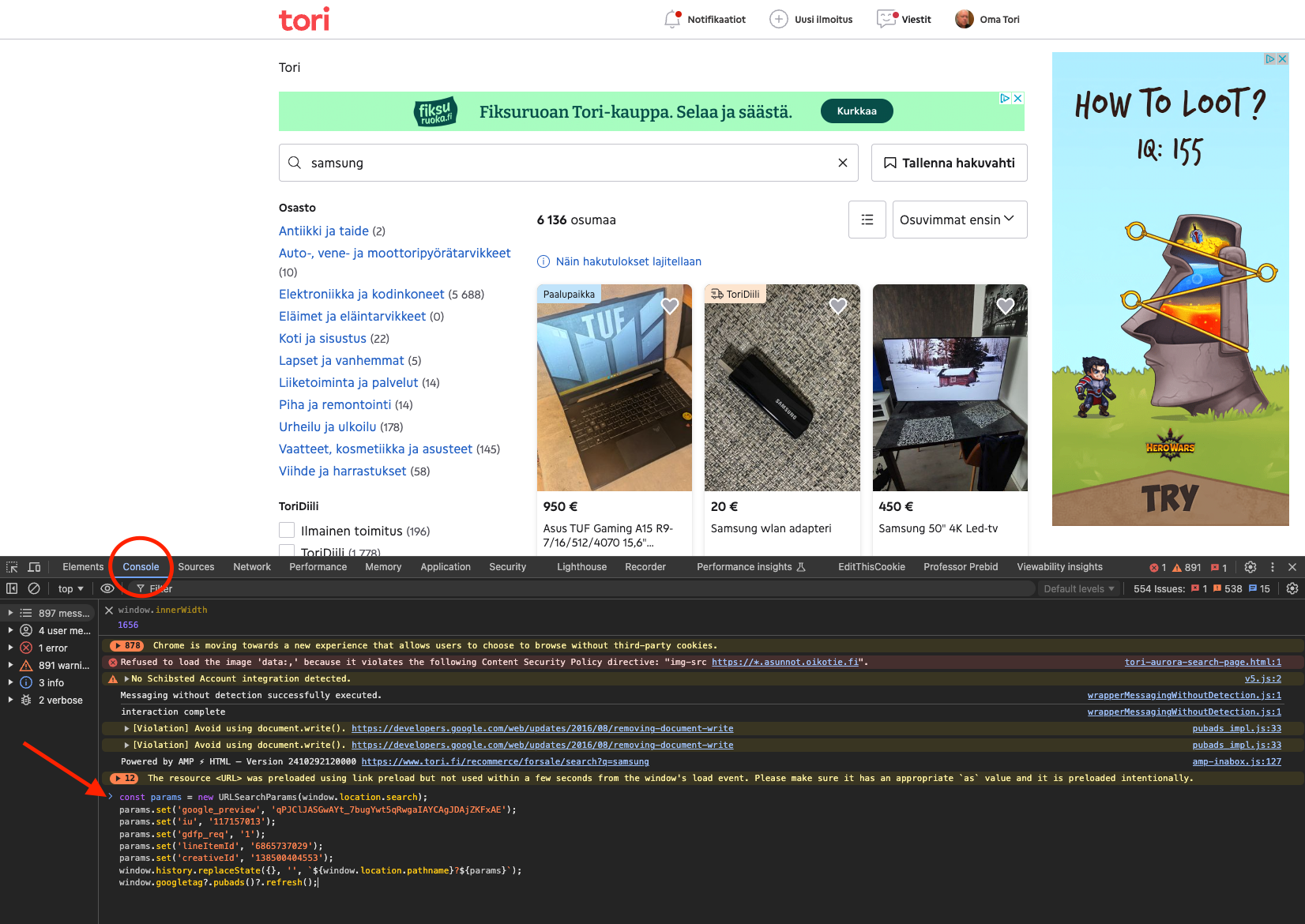Open the Default levels dropdown
Image resolution: width=1305 pixels, height=924 pixels.
pyautogui.click(x=1079, y=588)
